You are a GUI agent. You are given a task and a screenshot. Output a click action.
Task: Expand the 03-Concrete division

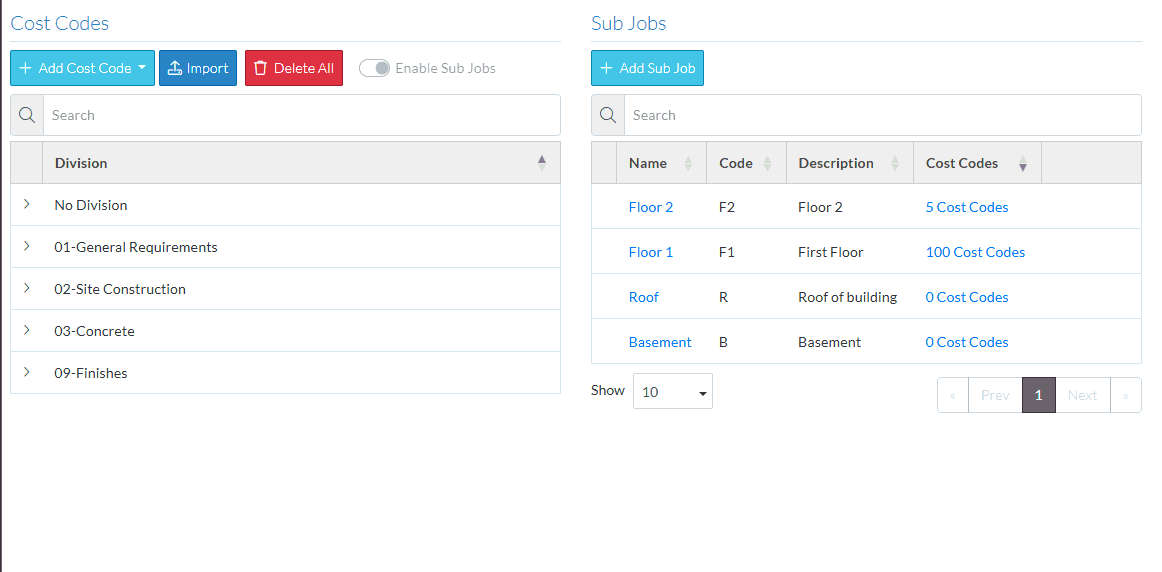tap(27, 330)
